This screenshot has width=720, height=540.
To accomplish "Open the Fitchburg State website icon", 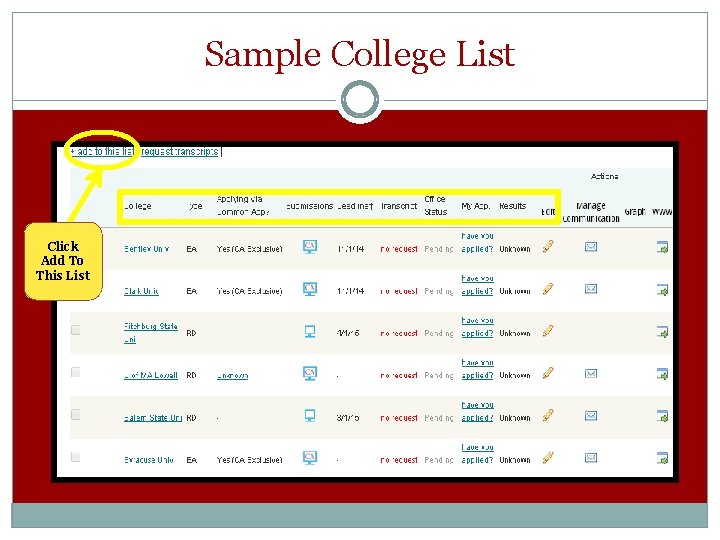I will (662, 332).
